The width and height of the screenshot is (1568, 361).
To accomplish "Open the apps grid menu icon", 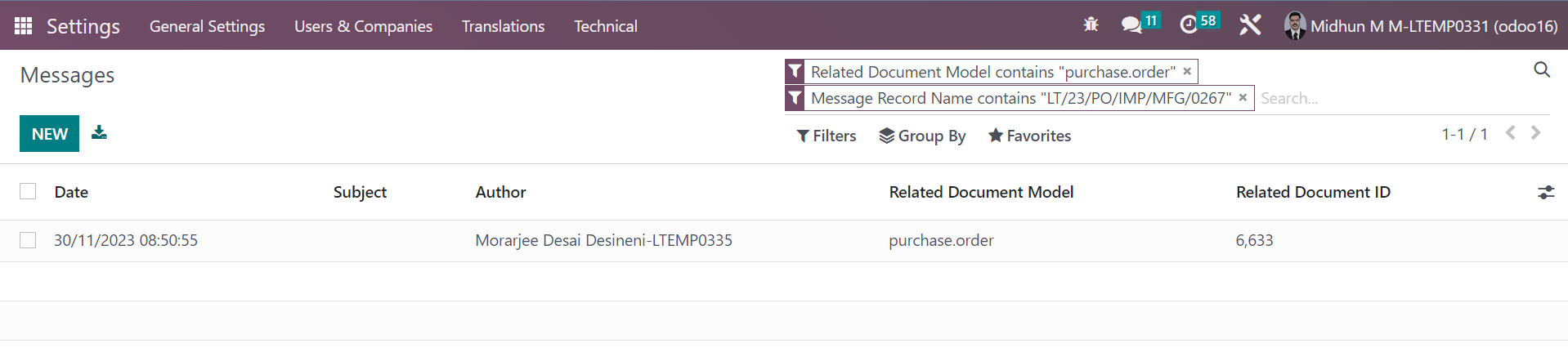I will 23,26.
